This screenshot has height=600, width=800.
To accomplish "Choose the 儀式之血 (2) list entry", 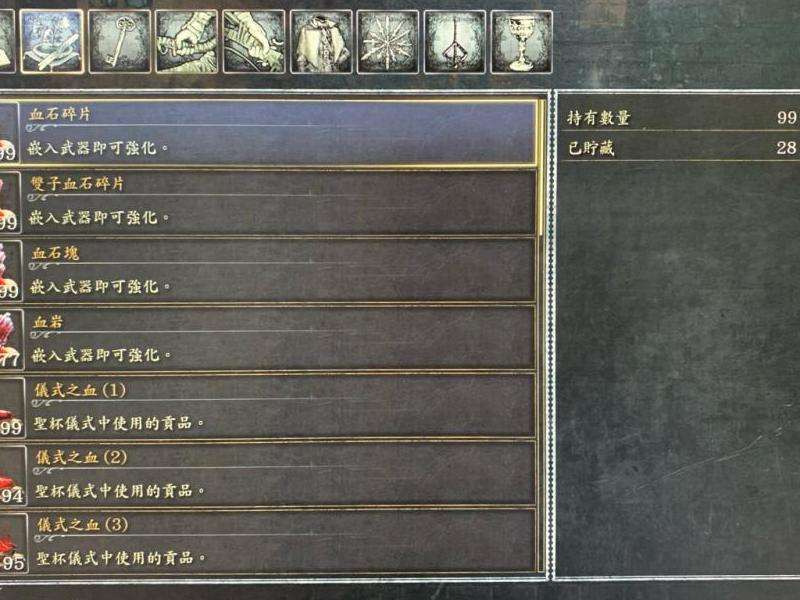I will [x=268, y=474].
